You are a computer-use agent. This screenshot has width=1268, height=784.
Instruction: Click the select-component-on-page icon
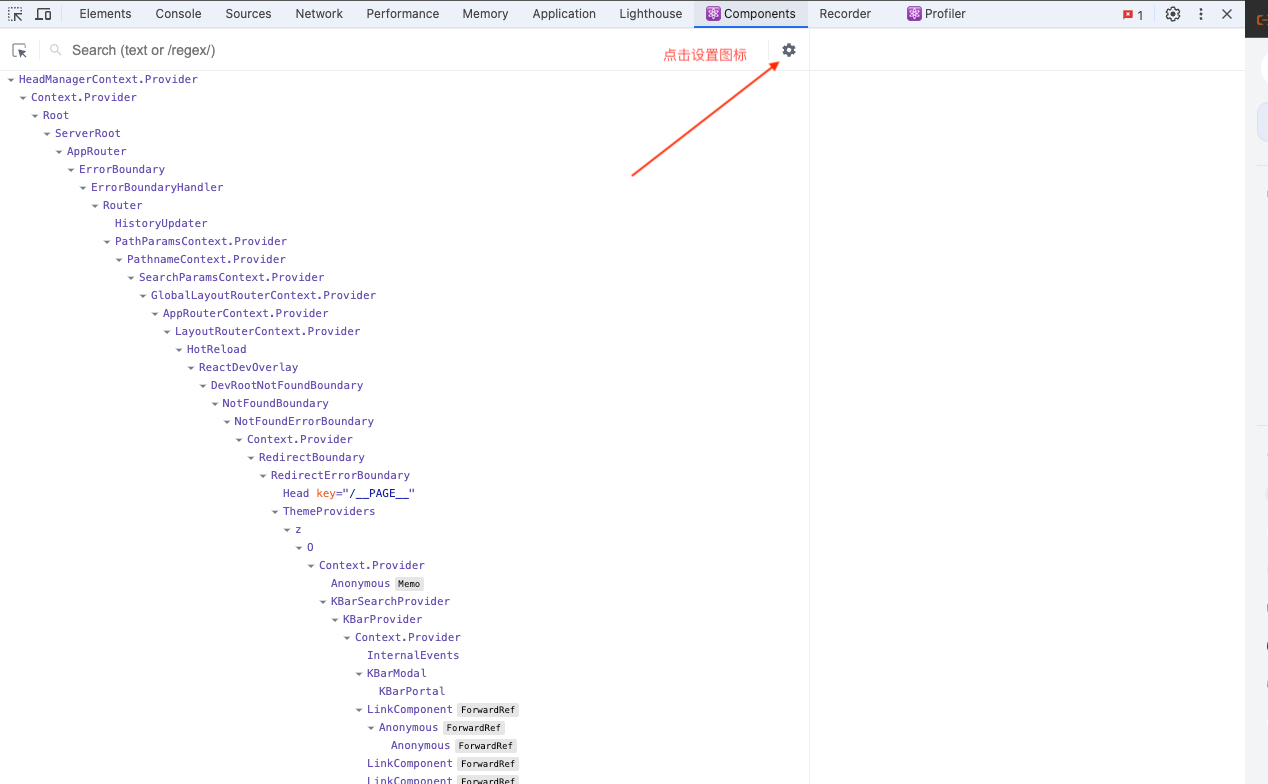click(19, 50)
